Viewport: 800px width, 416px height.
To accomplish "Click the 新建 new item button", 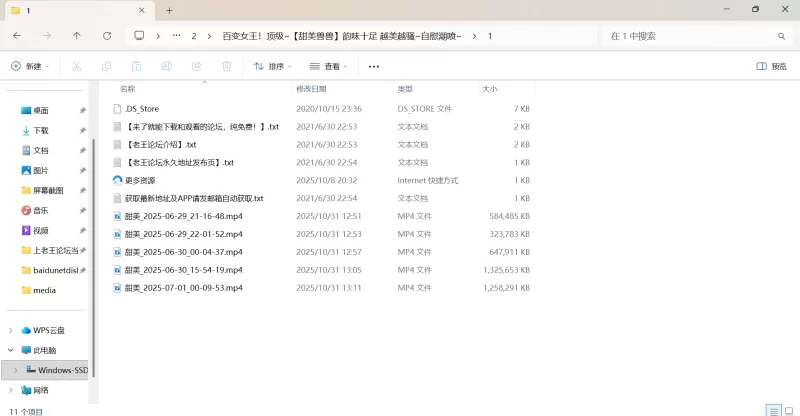I will coord(30,66).
